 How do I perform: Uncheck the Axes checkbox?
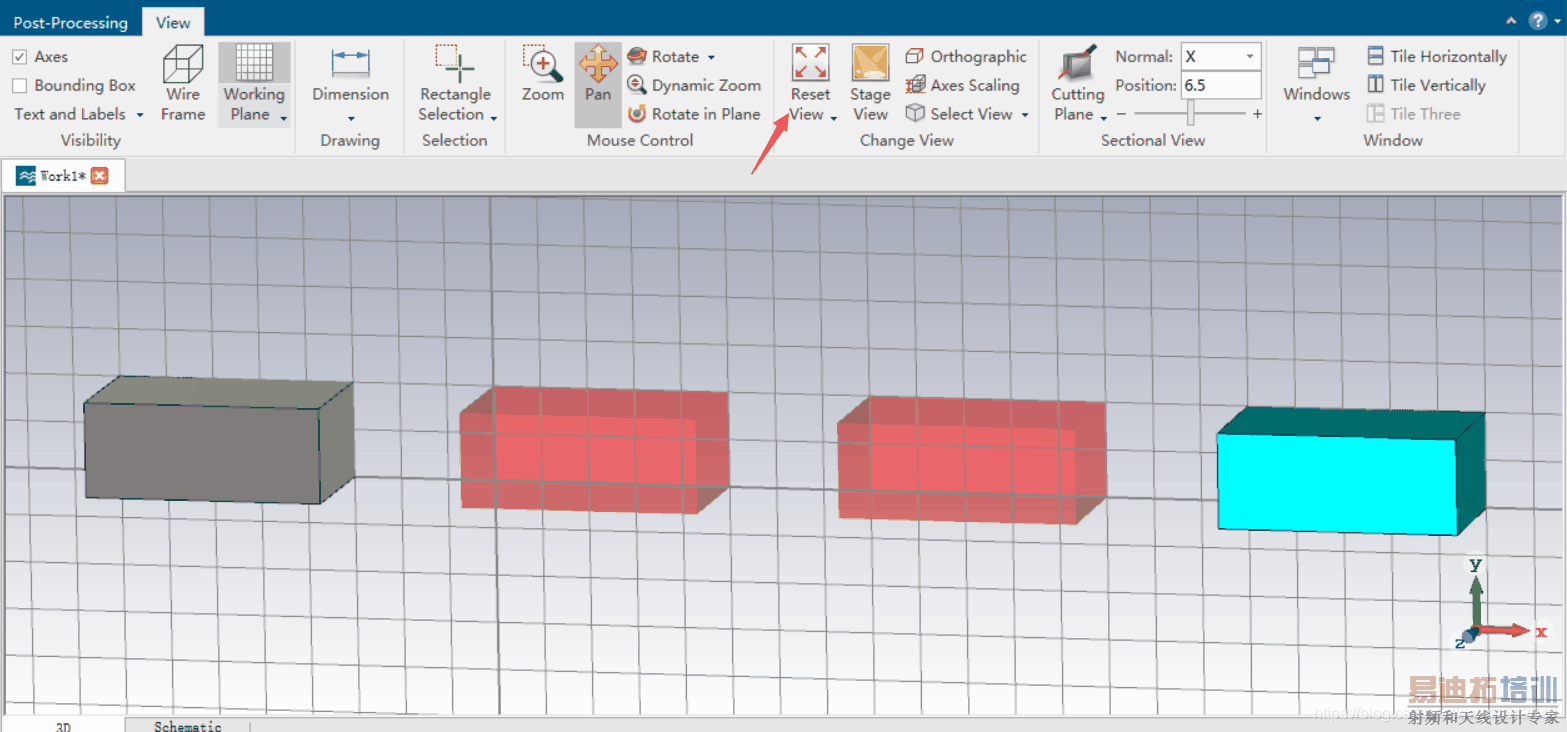click(x=20, y=57)
